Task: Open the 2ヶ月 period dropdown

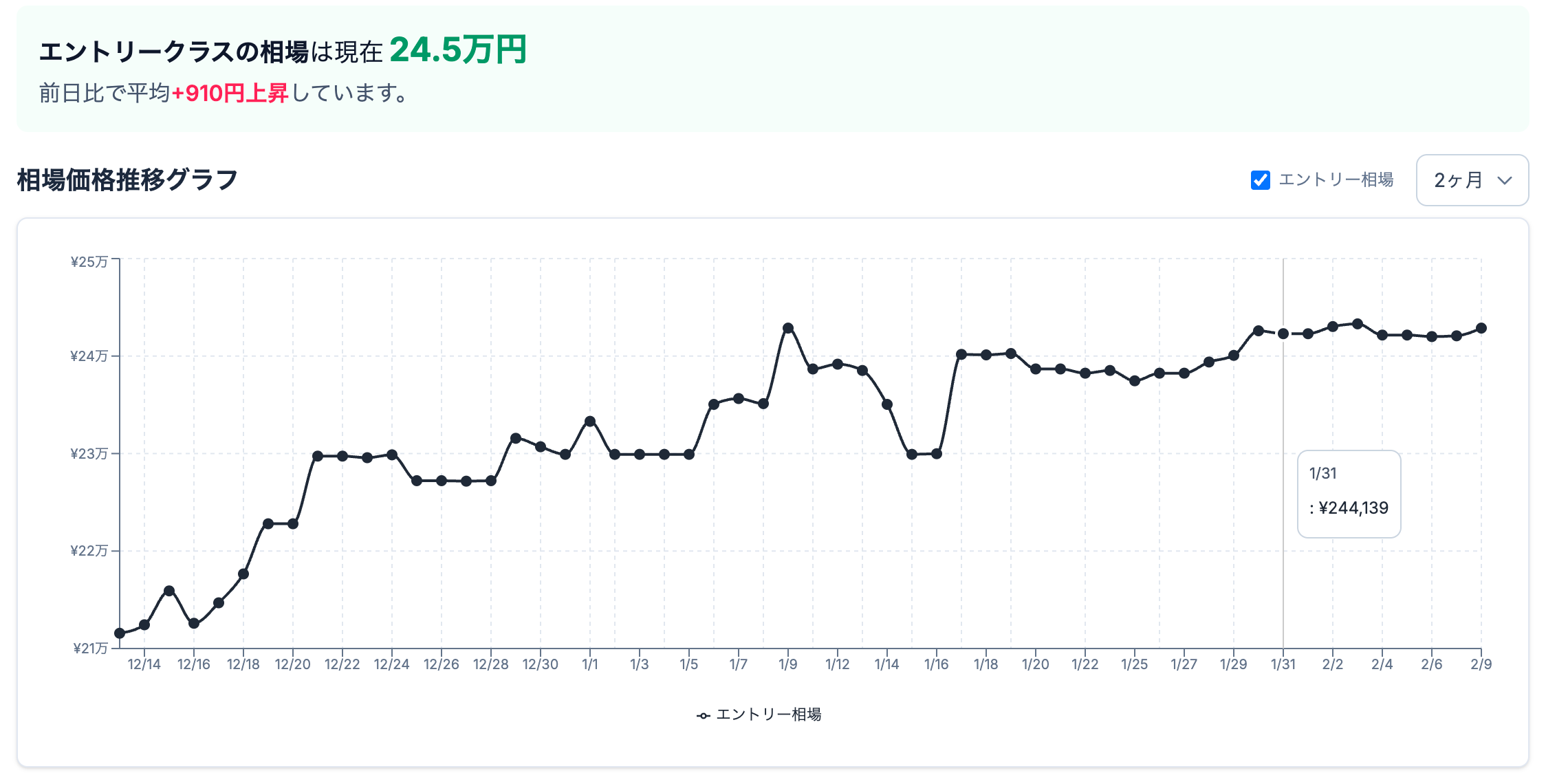Action: 1472,180
